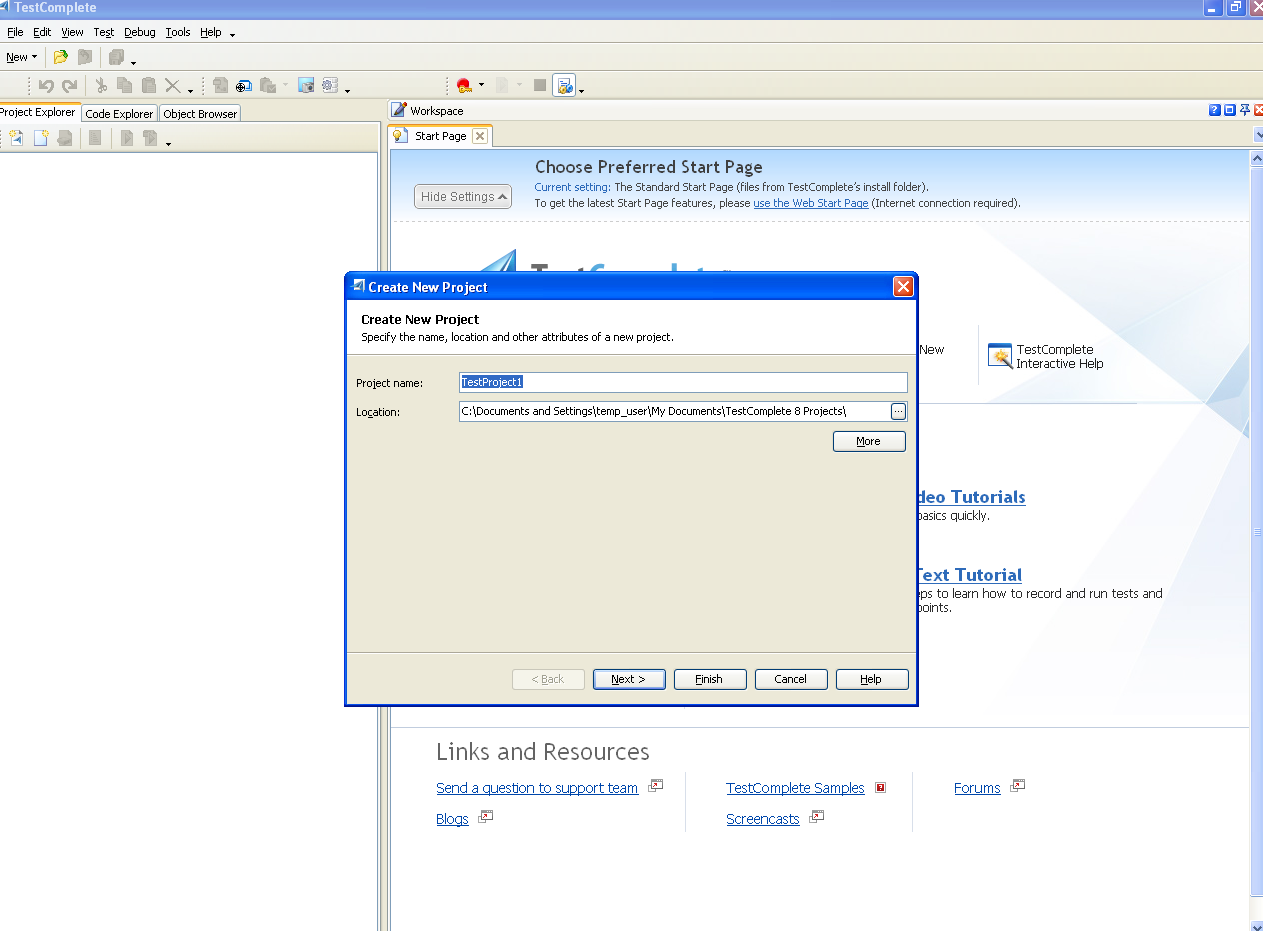Viewport: 1263px width, 931px height.
Task: Open the Tools menu
Action: tap(178, 32)
